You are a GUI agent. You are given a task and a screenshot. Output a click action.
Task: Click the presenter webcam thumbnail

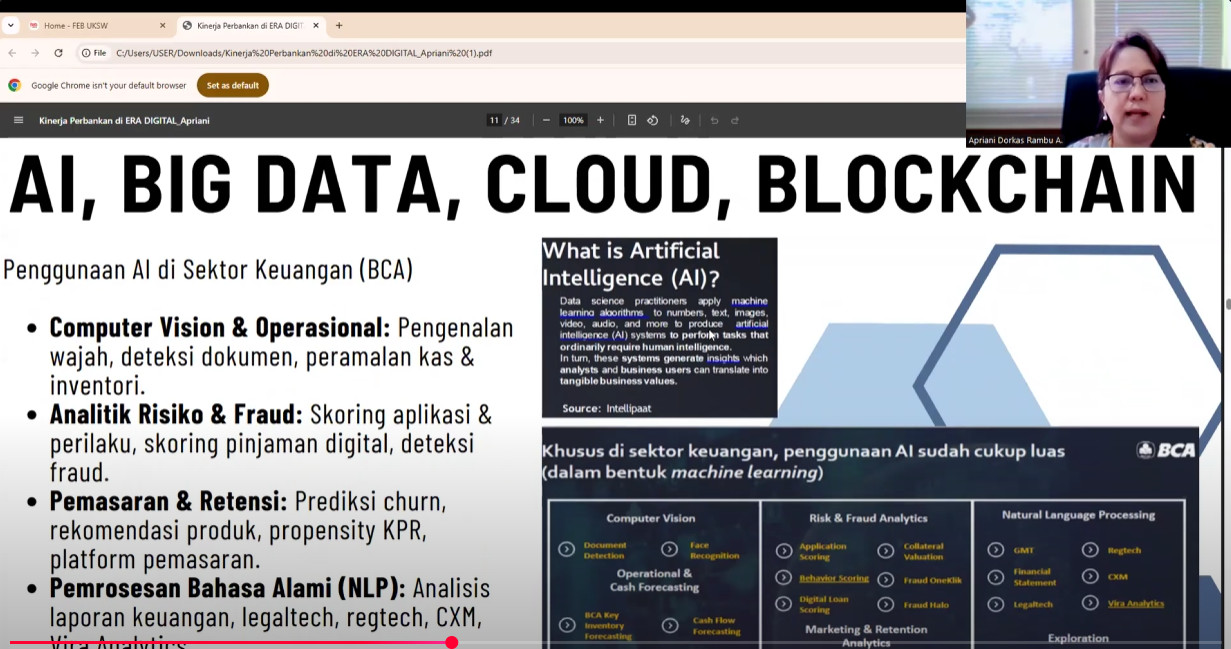click(1097, 73)
